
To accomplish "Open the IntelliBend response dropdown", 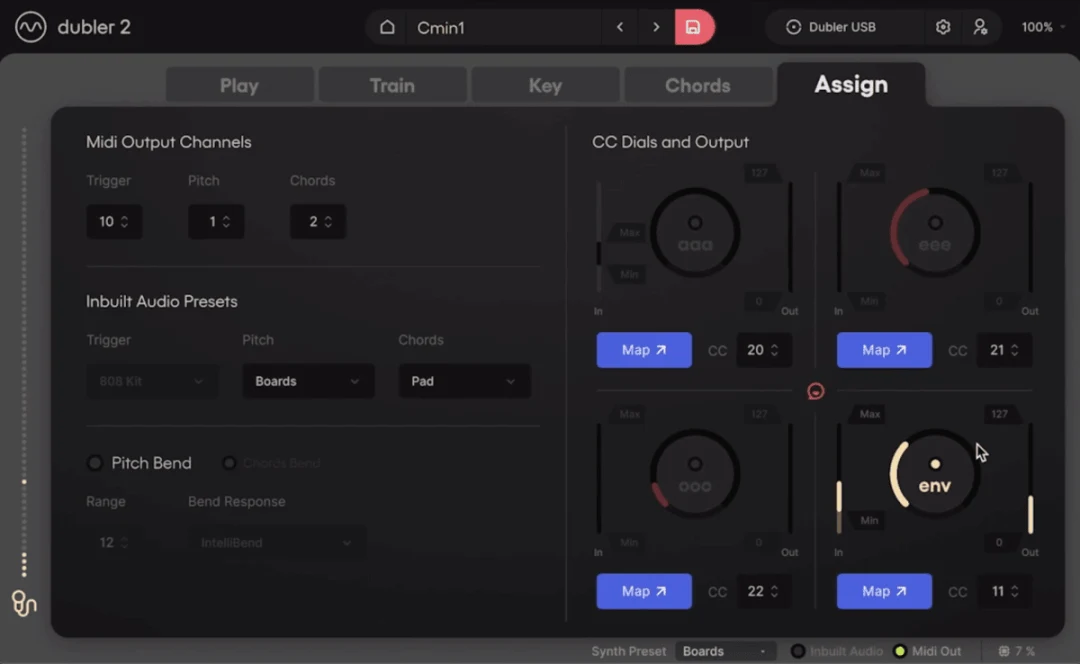I will (277, 543).
